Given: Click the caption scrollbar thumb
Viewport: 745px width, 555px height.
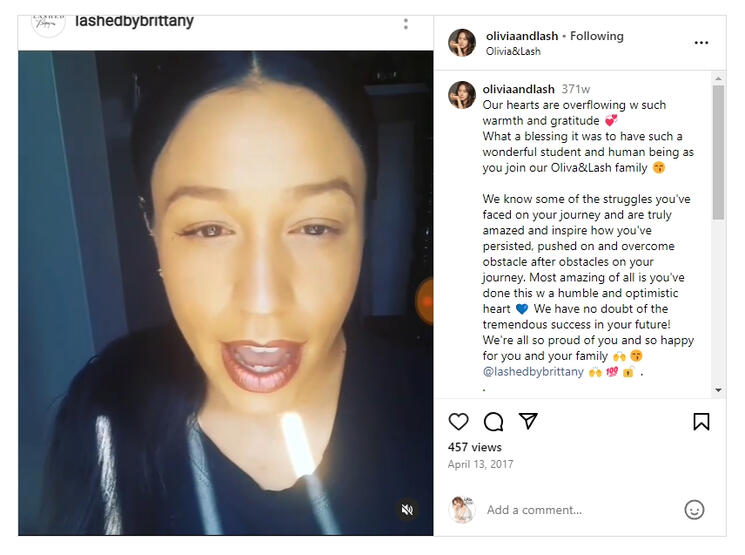Looking at the screenshot, I should (x=718, y=152).
